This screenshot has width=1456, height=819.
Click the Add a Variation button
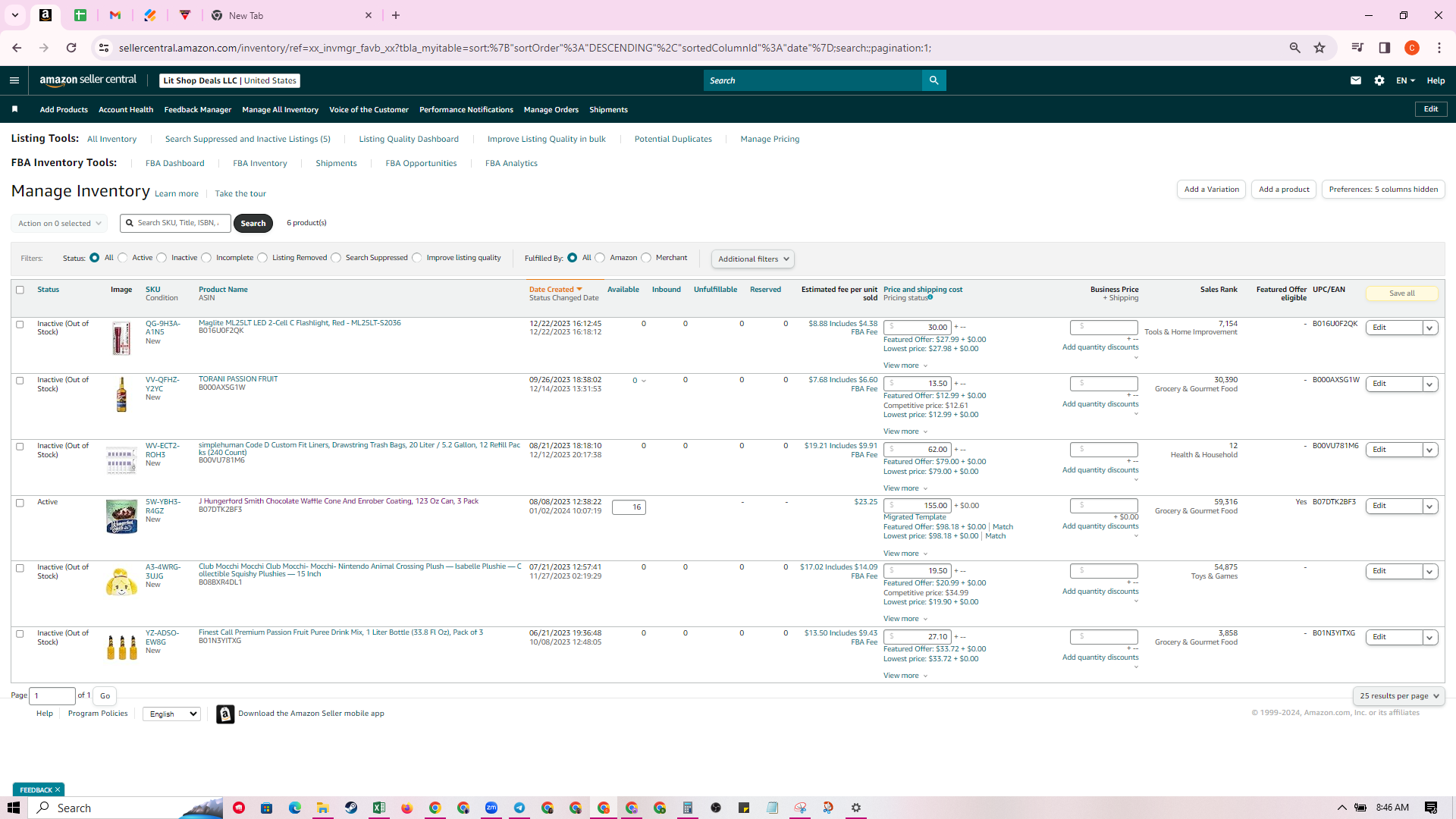[1211, 190]
